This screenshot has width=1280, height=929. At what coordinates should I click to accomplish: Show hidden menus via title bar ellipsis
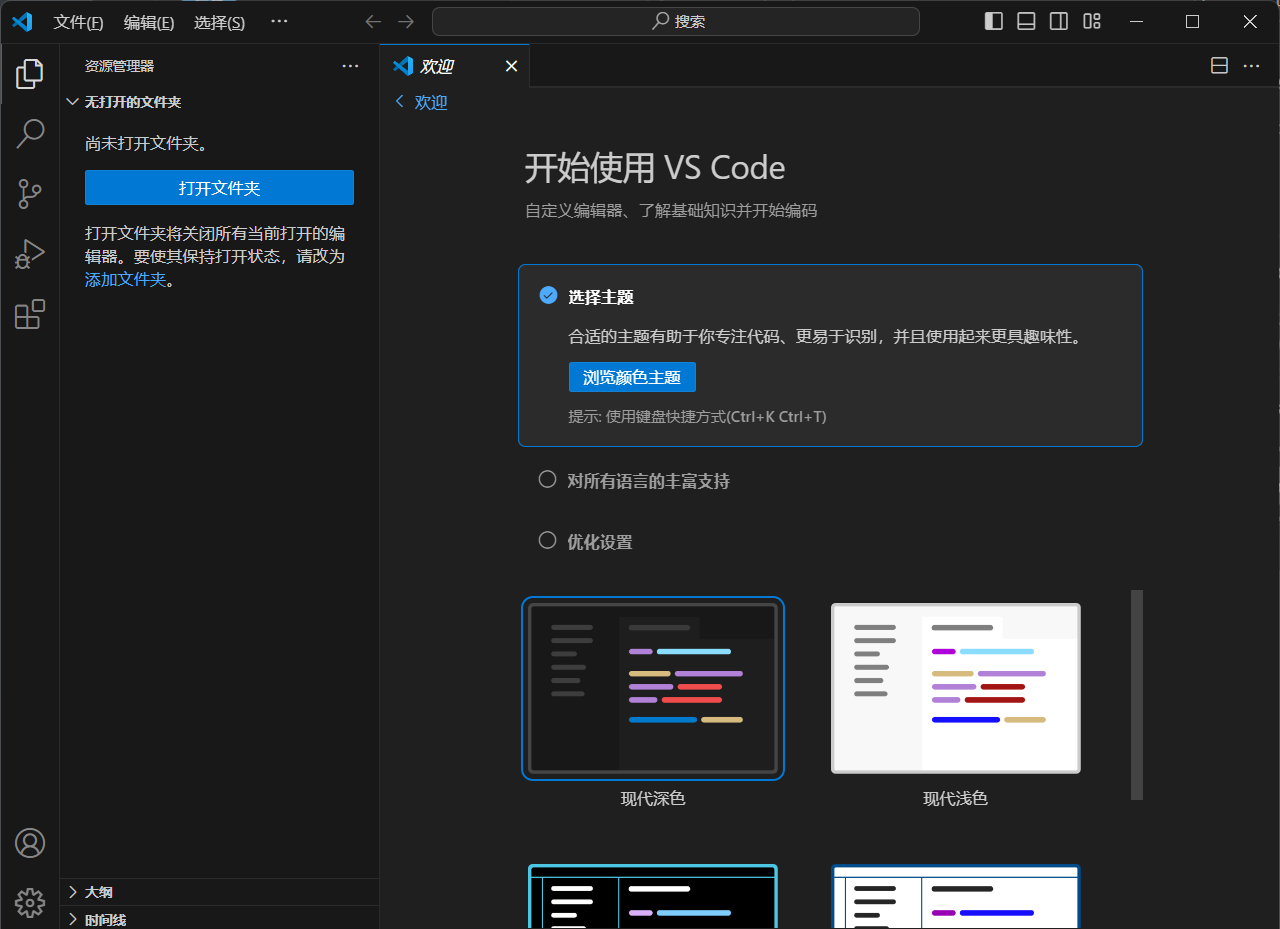279,22
